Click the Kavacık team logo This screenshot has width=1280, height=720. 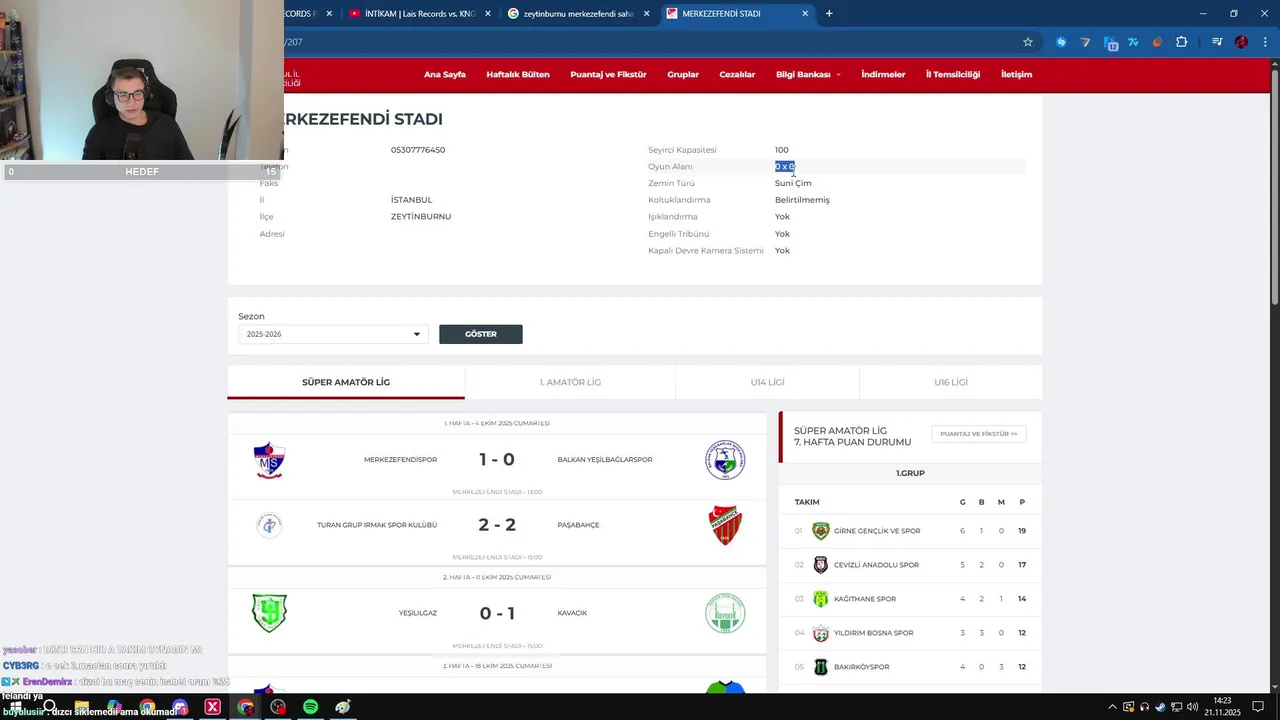tap(725, 613)
